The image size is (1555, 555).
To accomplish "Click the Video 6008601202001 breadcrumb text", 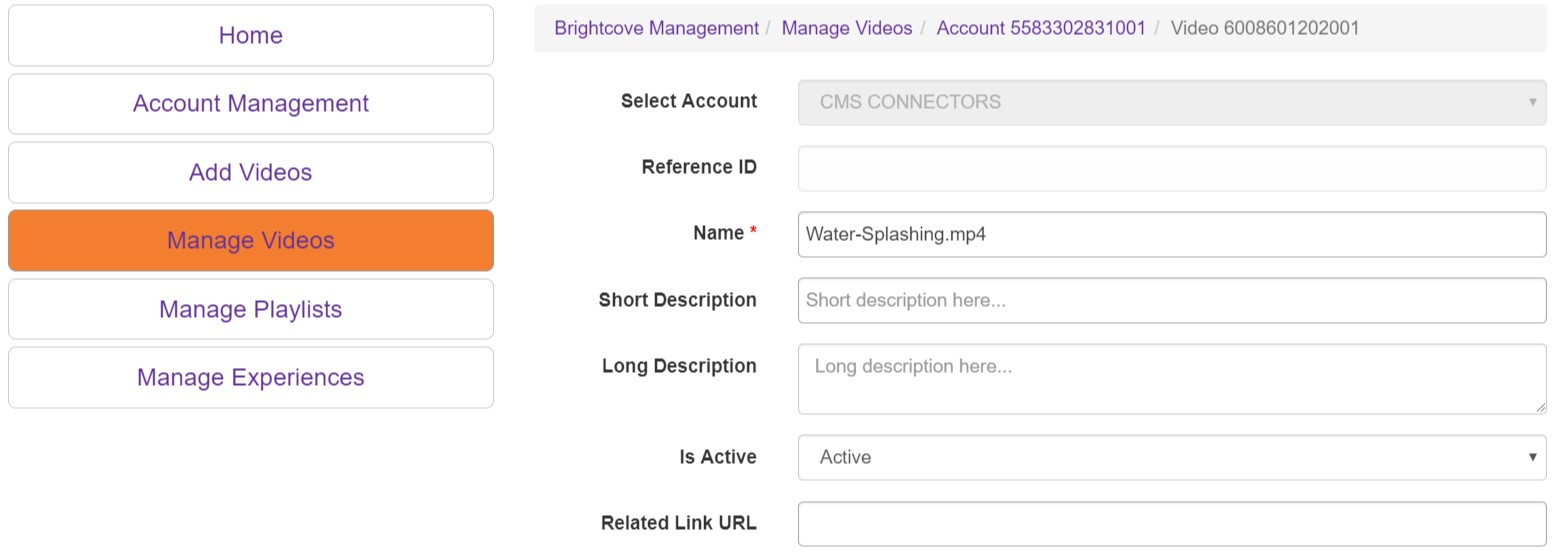I will click(1264, 28).
